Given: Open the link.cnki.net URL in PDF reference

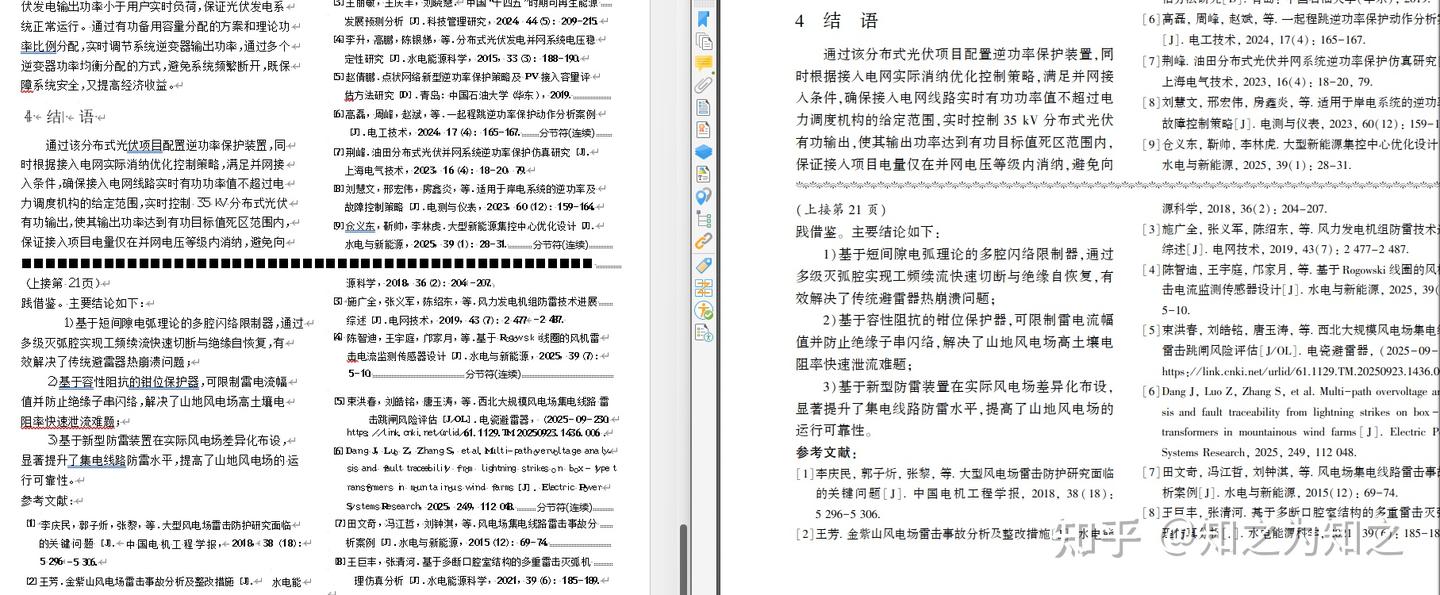Looking at the screenshot, I should 1300,370.
